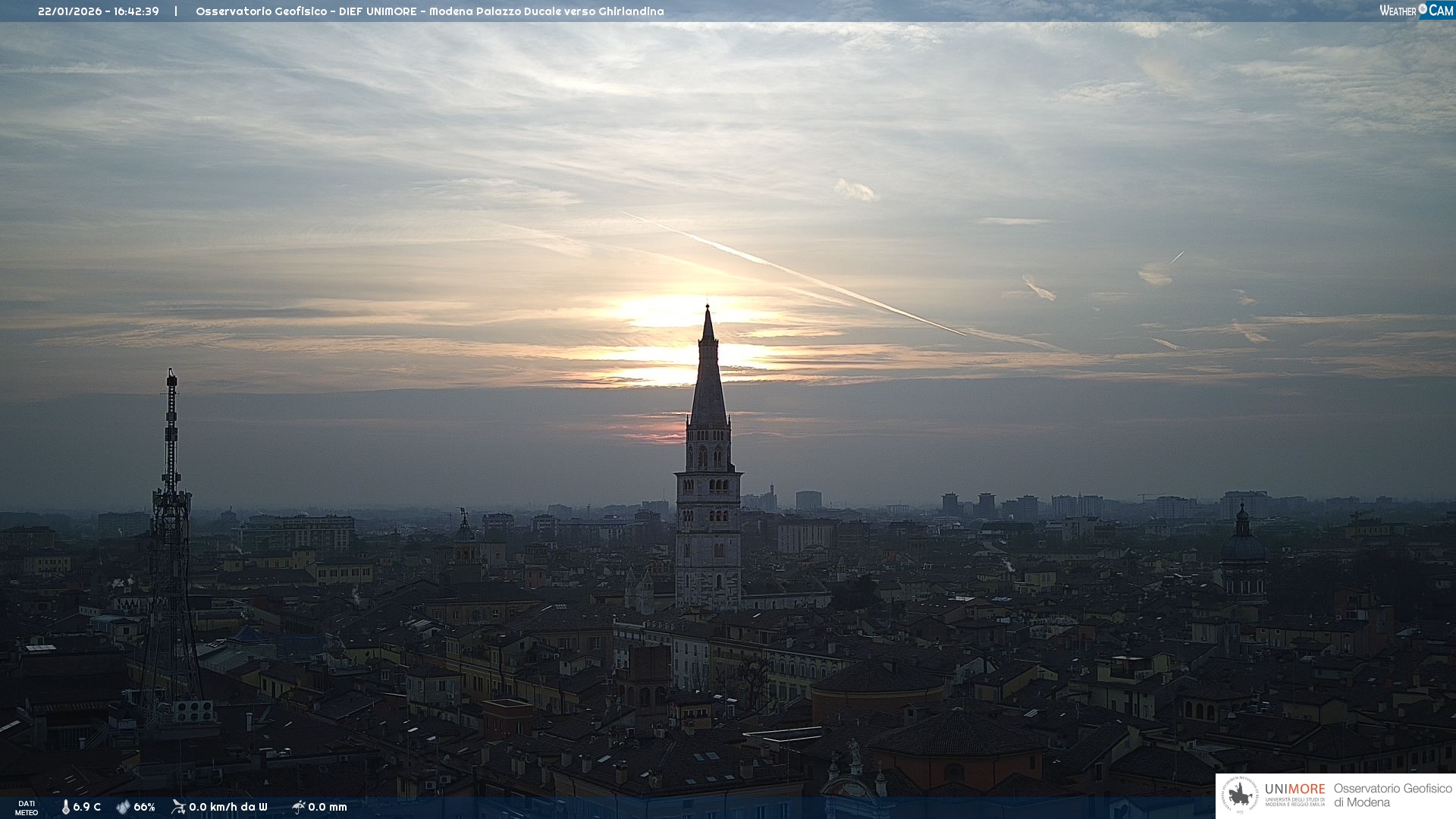This screenshot has width=1456, height=819.
Task: Click the humidity water drops icon
Action: [123, 807]
